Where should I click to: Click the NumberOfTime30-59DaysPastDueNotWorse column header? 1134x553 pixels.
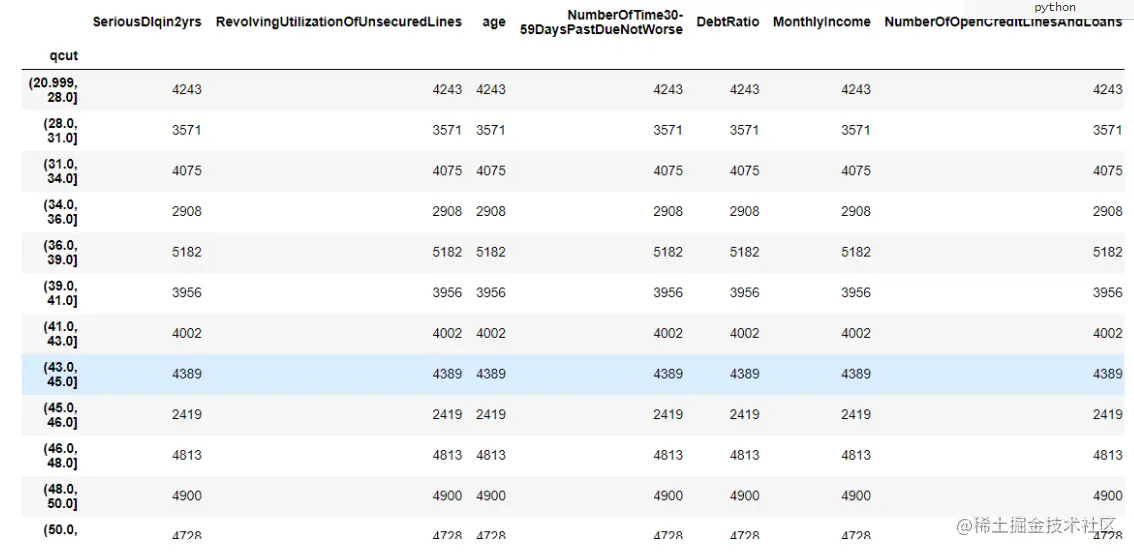[601, 22]
